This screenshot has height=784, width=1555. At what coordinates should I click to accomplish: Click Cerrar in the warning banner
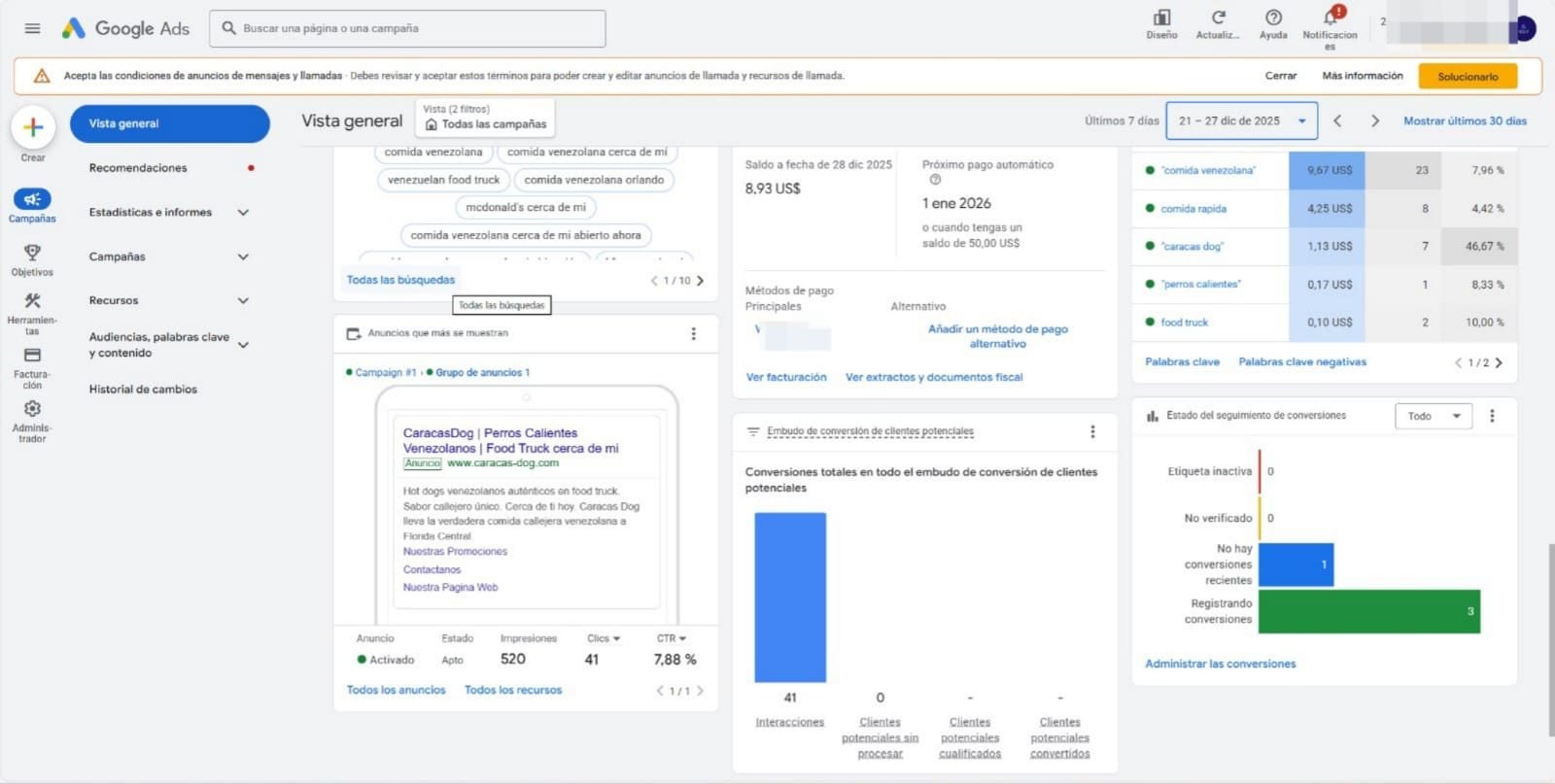[x=1281, y=76]
